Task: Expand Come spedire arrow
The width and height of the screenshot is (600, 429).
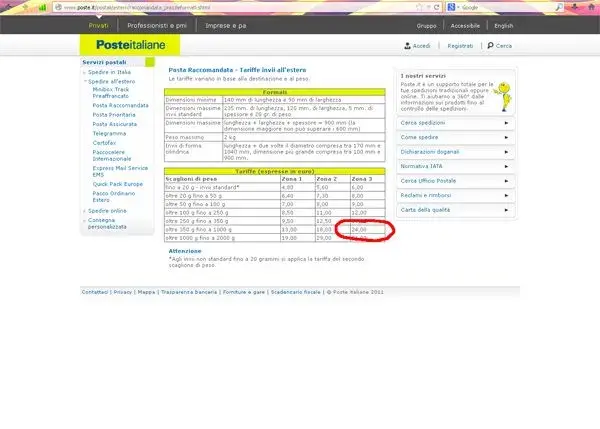Action: click(x=506, y=137)
